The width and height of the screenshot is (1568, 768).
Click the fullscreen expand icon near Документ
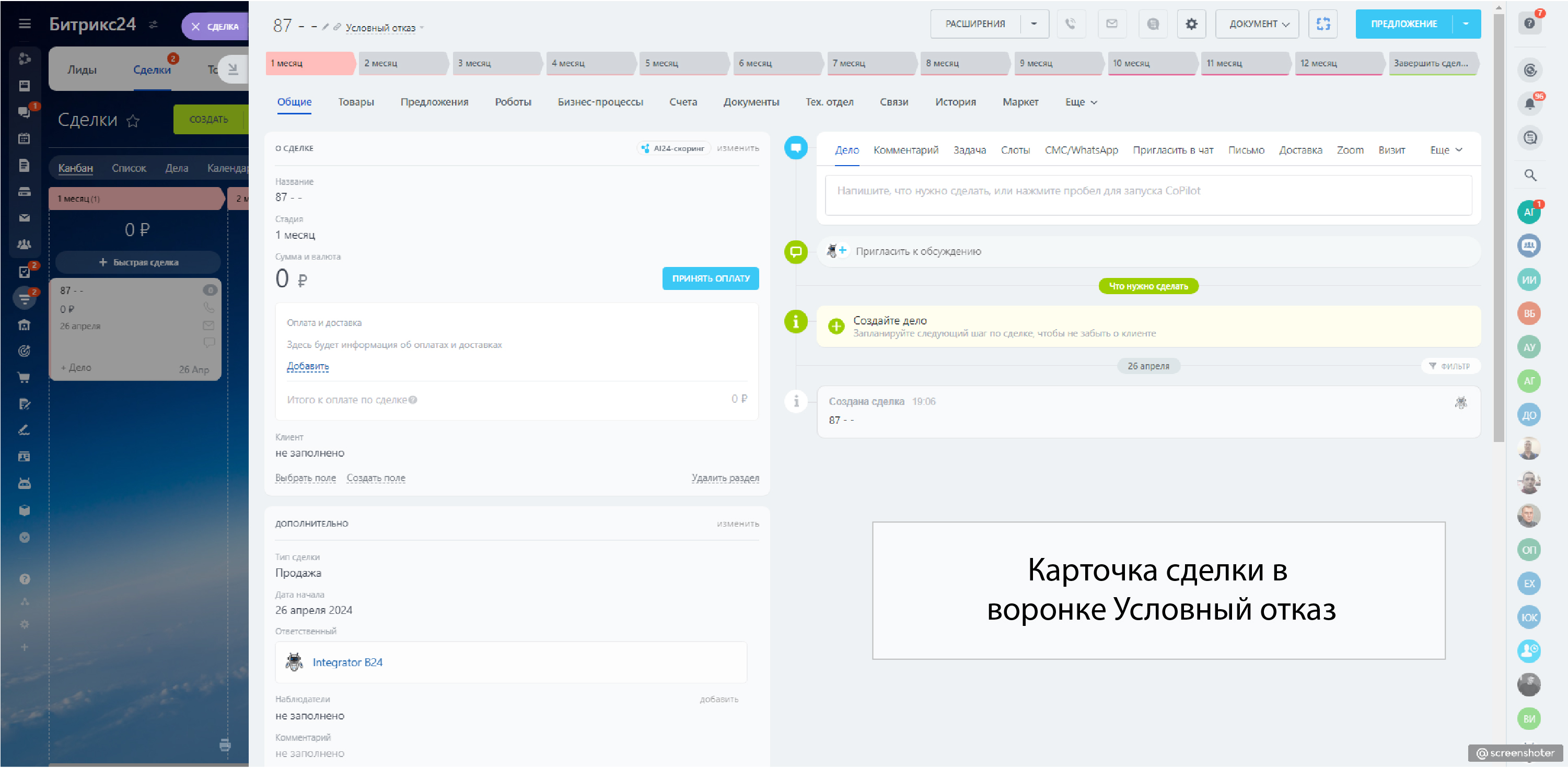tap(1323, 25)
